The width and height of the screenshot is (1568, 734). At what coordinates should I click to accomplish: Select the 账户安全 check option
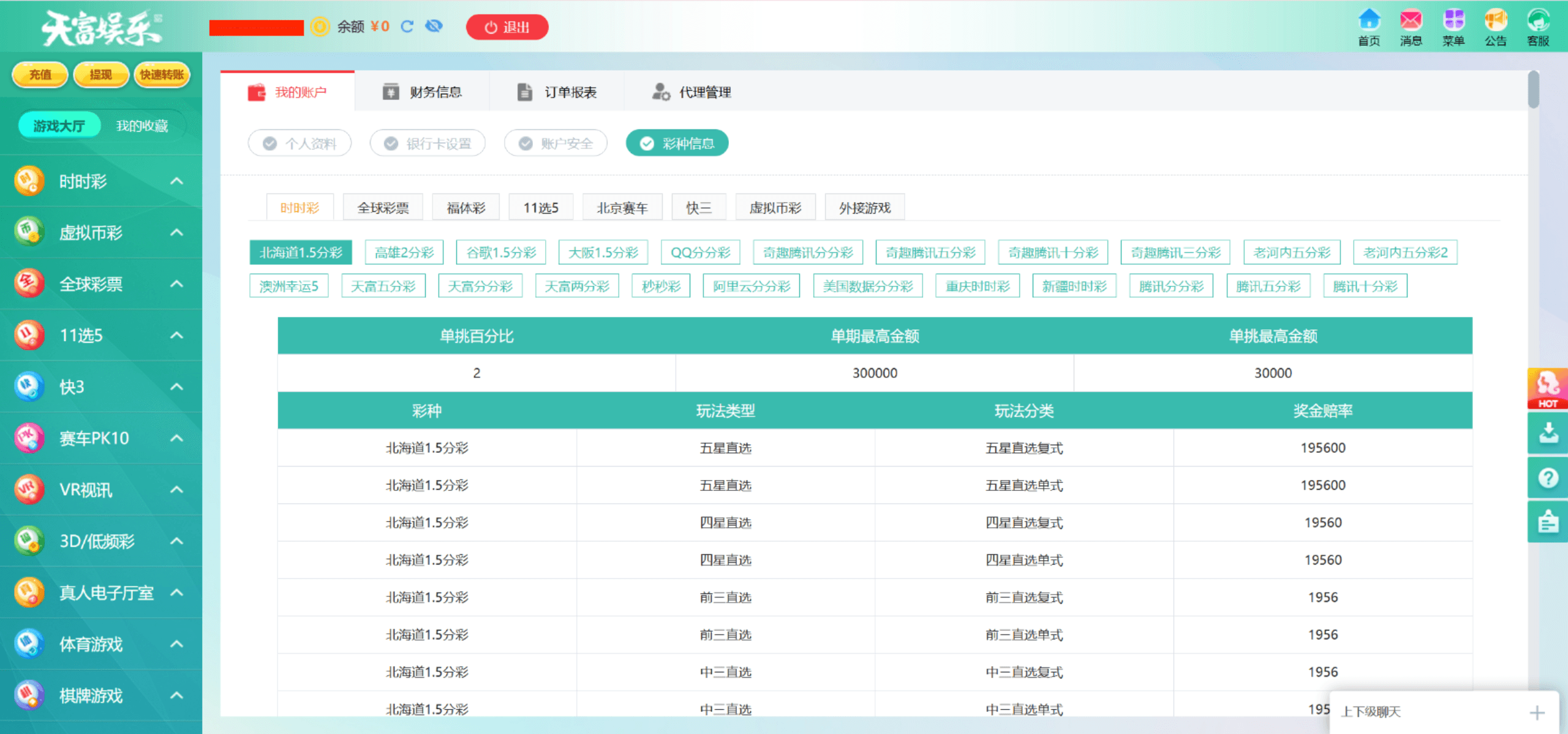556,143
